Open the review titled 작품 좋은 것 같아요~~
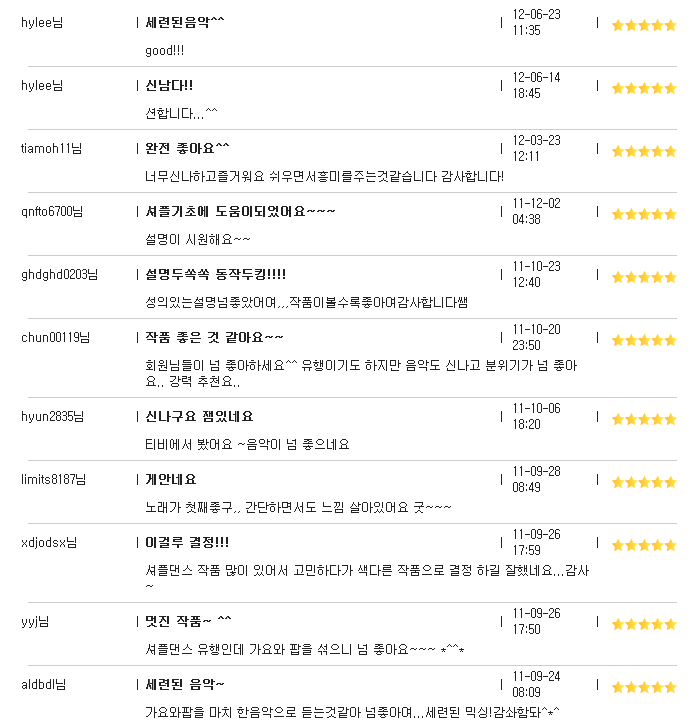The height and width of the screenshot is (725, 699). (214, 338)
